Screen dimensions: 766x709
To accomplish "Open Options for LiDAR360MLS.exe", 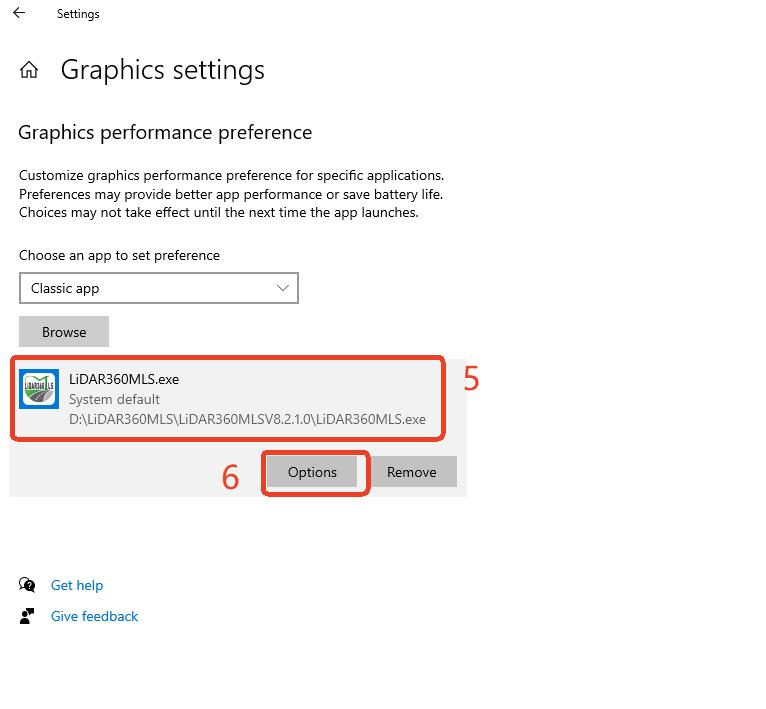I will 312,472.
